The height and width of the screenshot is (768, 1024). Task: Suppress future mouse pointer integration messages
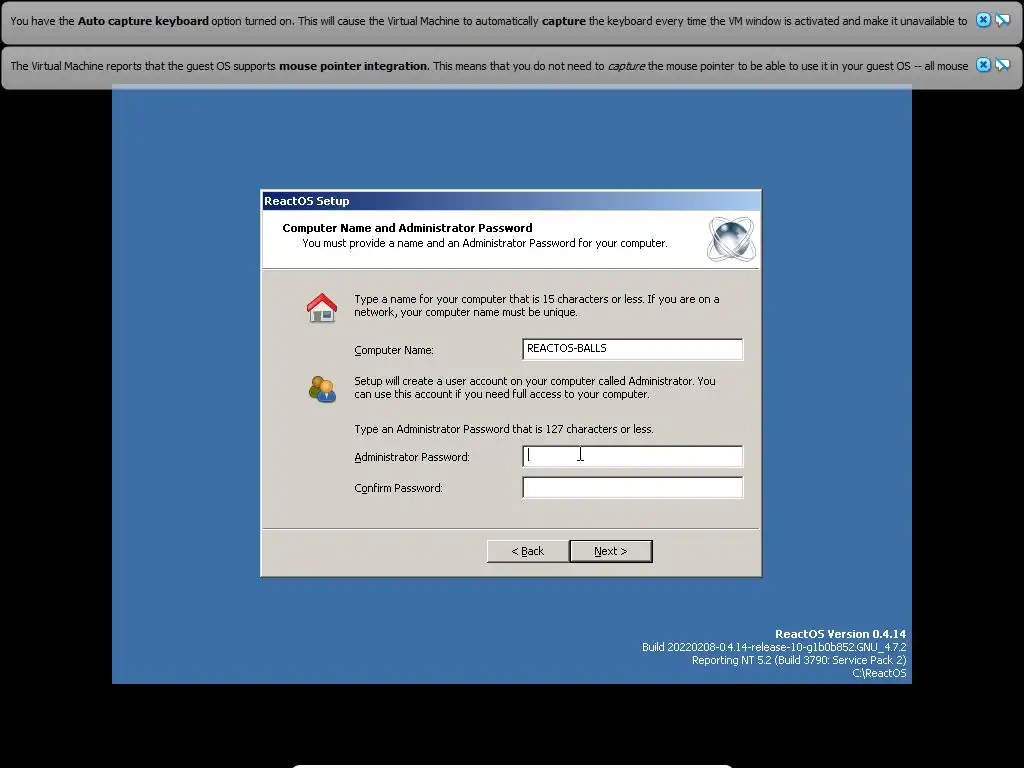[1003, 65]
